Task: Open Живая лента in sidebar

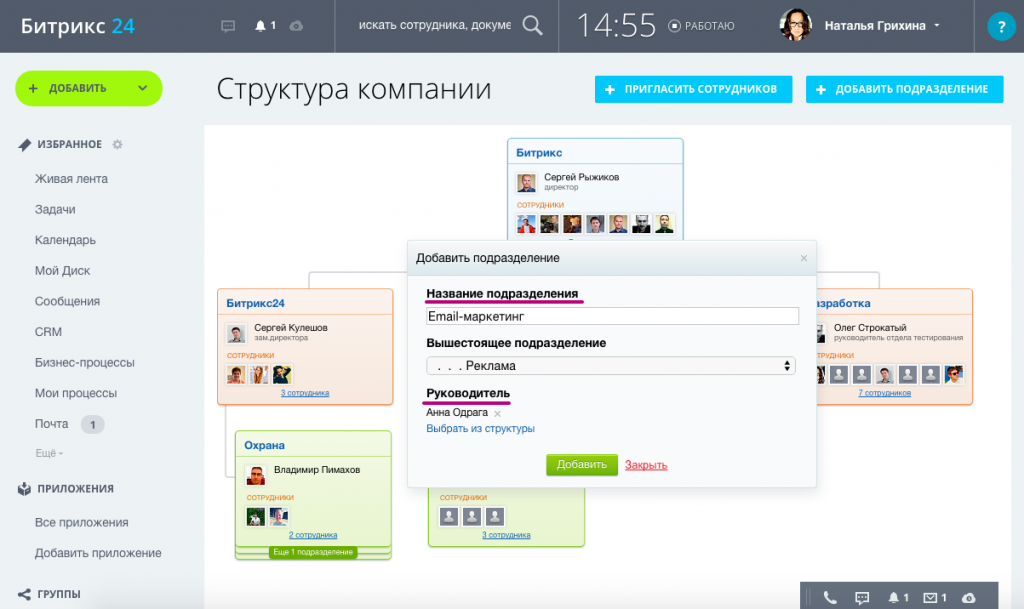Action: [x=71, y=179]
